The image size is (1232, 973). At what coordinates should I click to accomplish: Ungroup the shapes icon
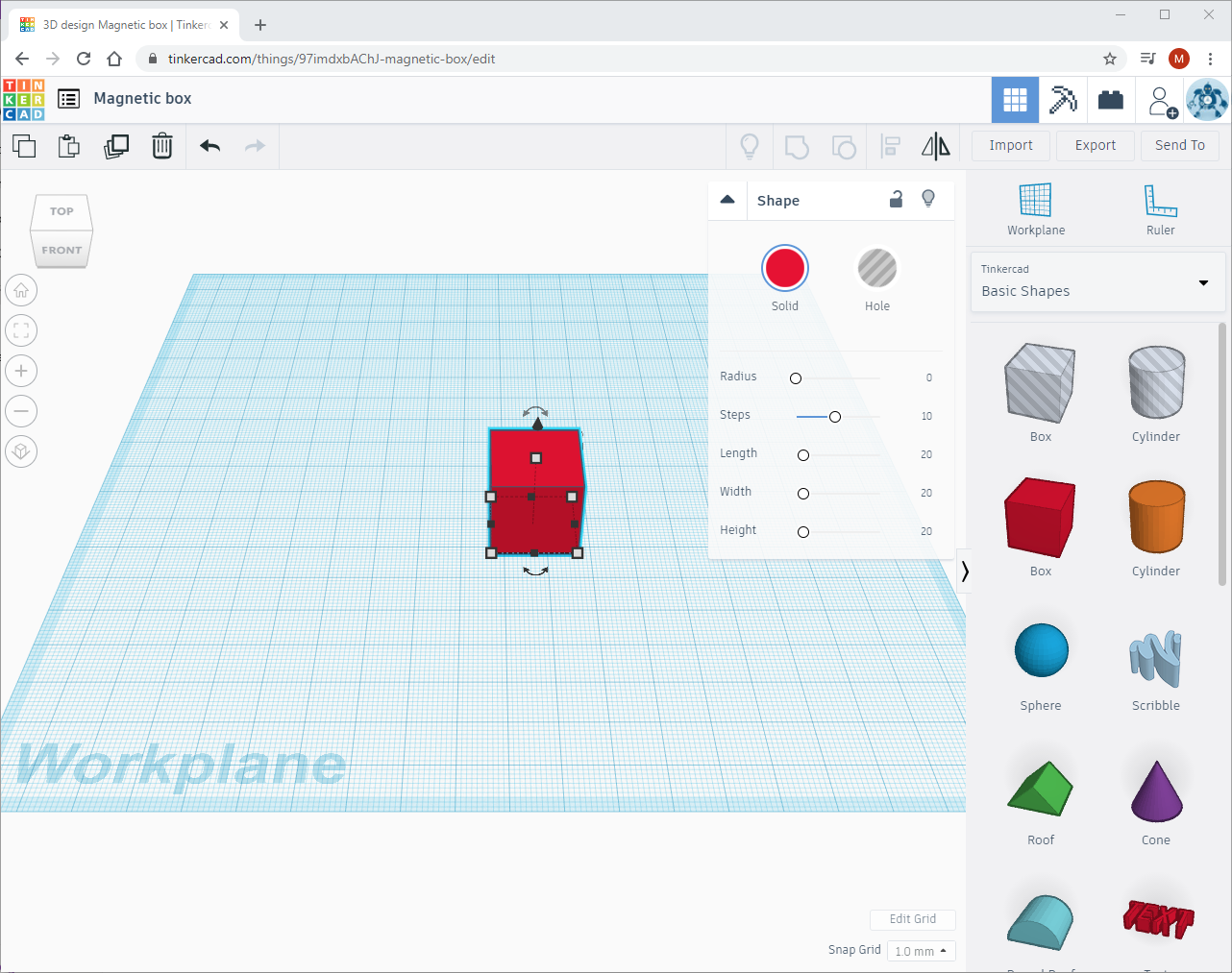[x=844, y=146]
